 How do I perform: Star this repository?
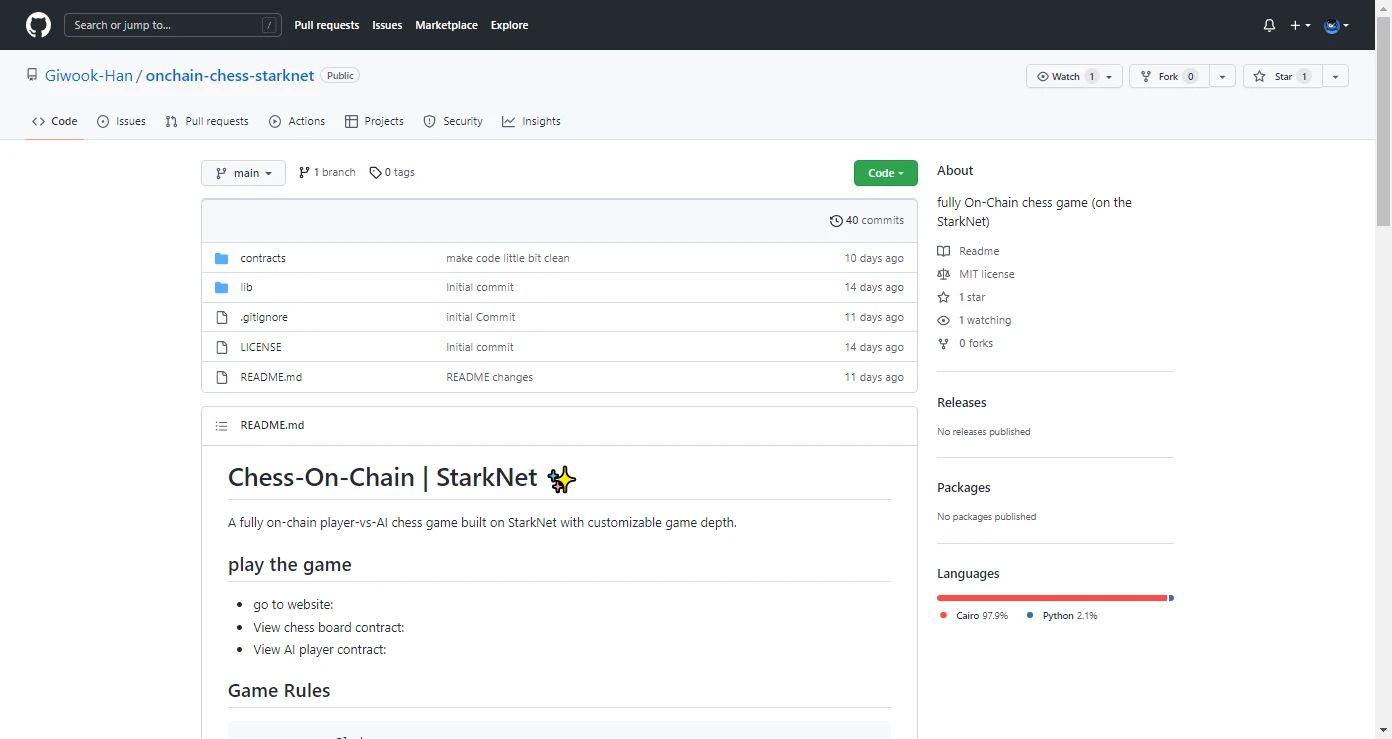[x=1283, y=77]
